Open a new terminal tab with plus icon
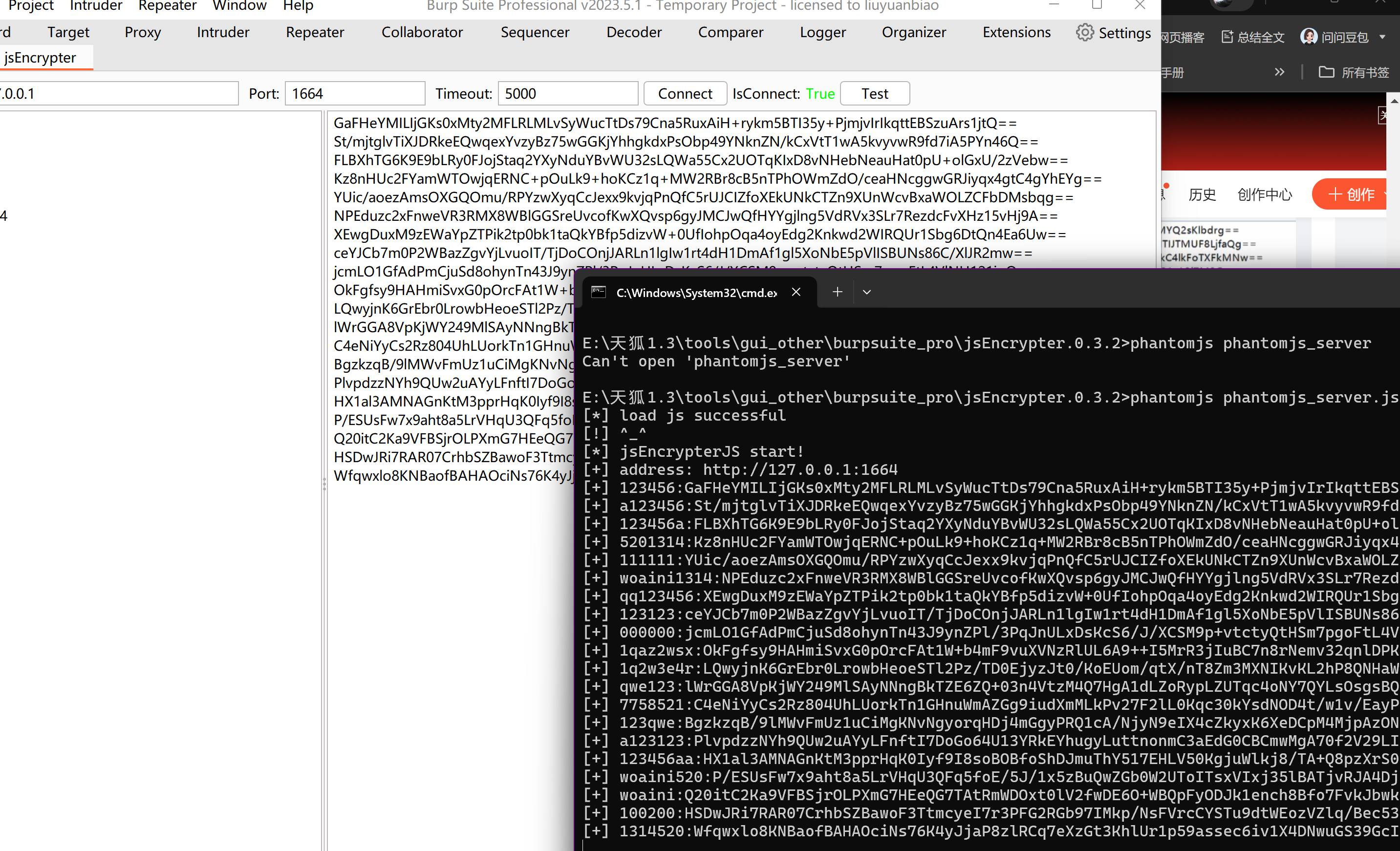This screenshot has height=851, width=1400. click(837, 292)
